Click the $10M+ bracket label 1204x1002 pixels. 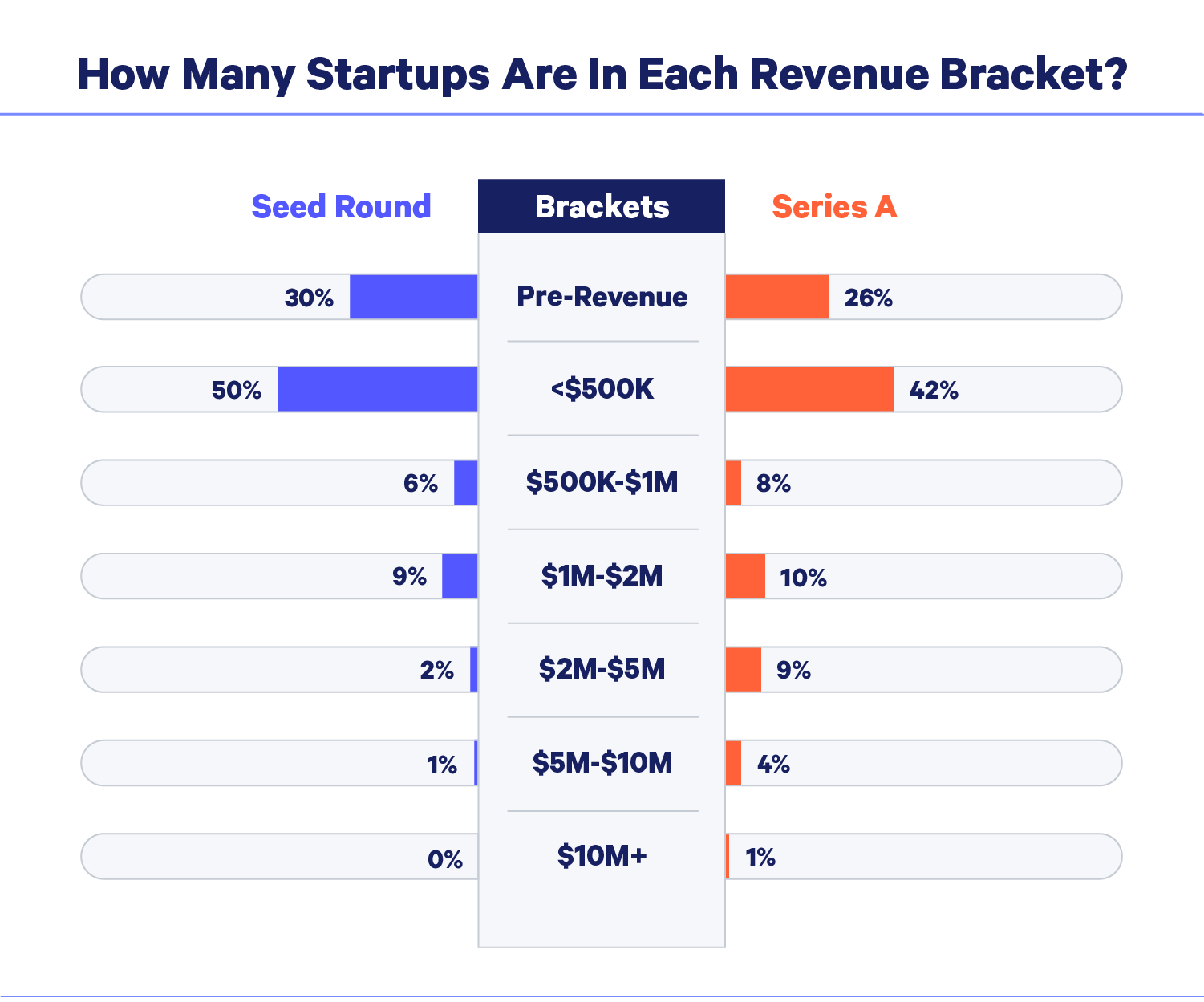(602, 856)
